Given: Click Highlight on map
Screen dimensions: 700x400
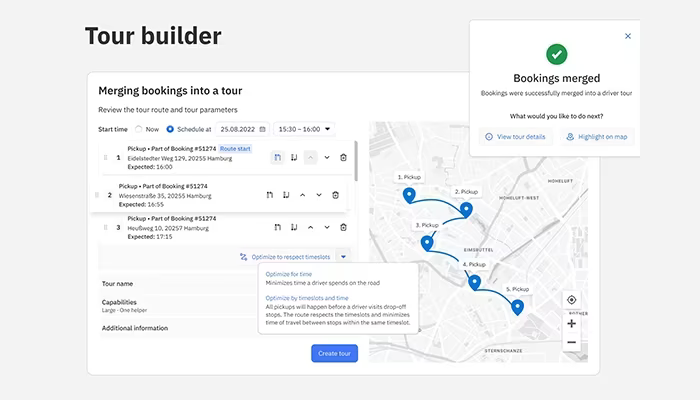Looking at the screenshot, I should 597,137.
